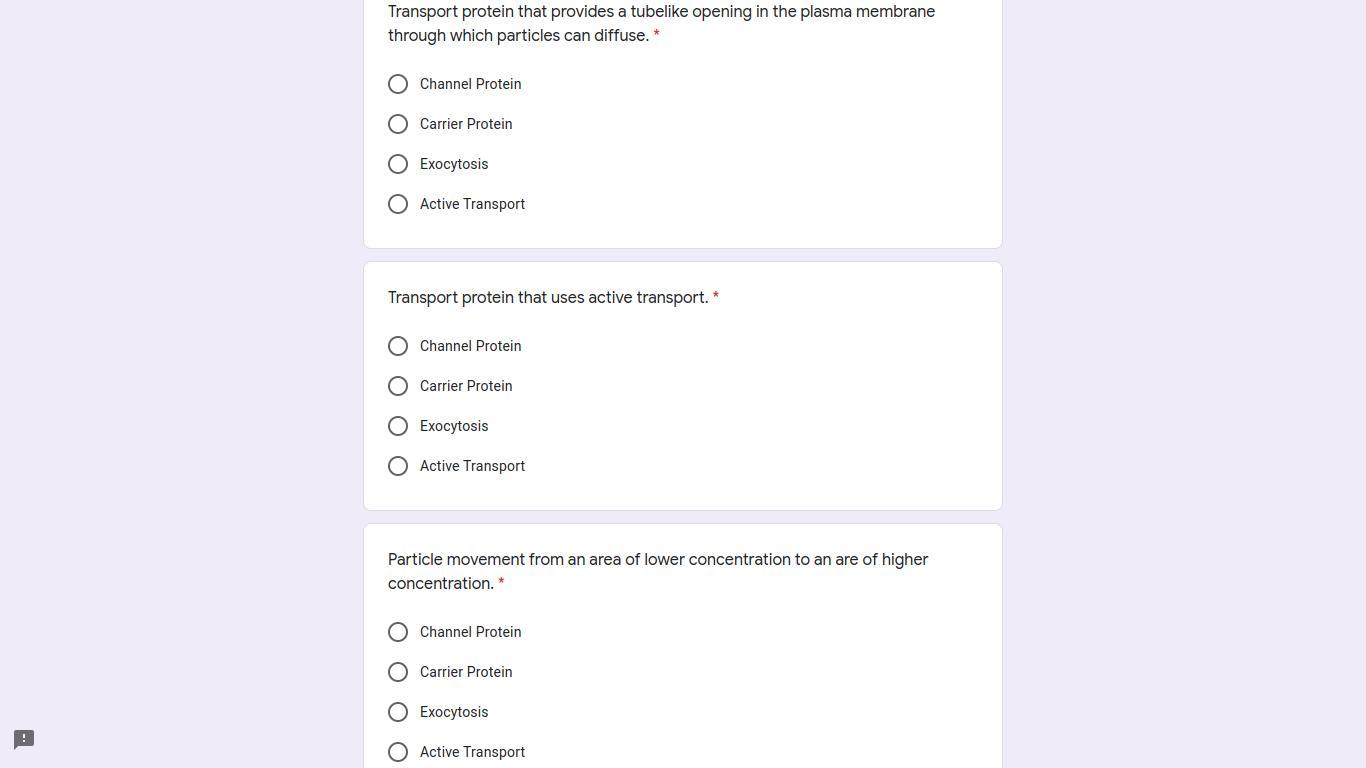The image size is (1366, 768).
Task: Select Carrier Protein for tubelike opening question
Action: tap(398, 124)
